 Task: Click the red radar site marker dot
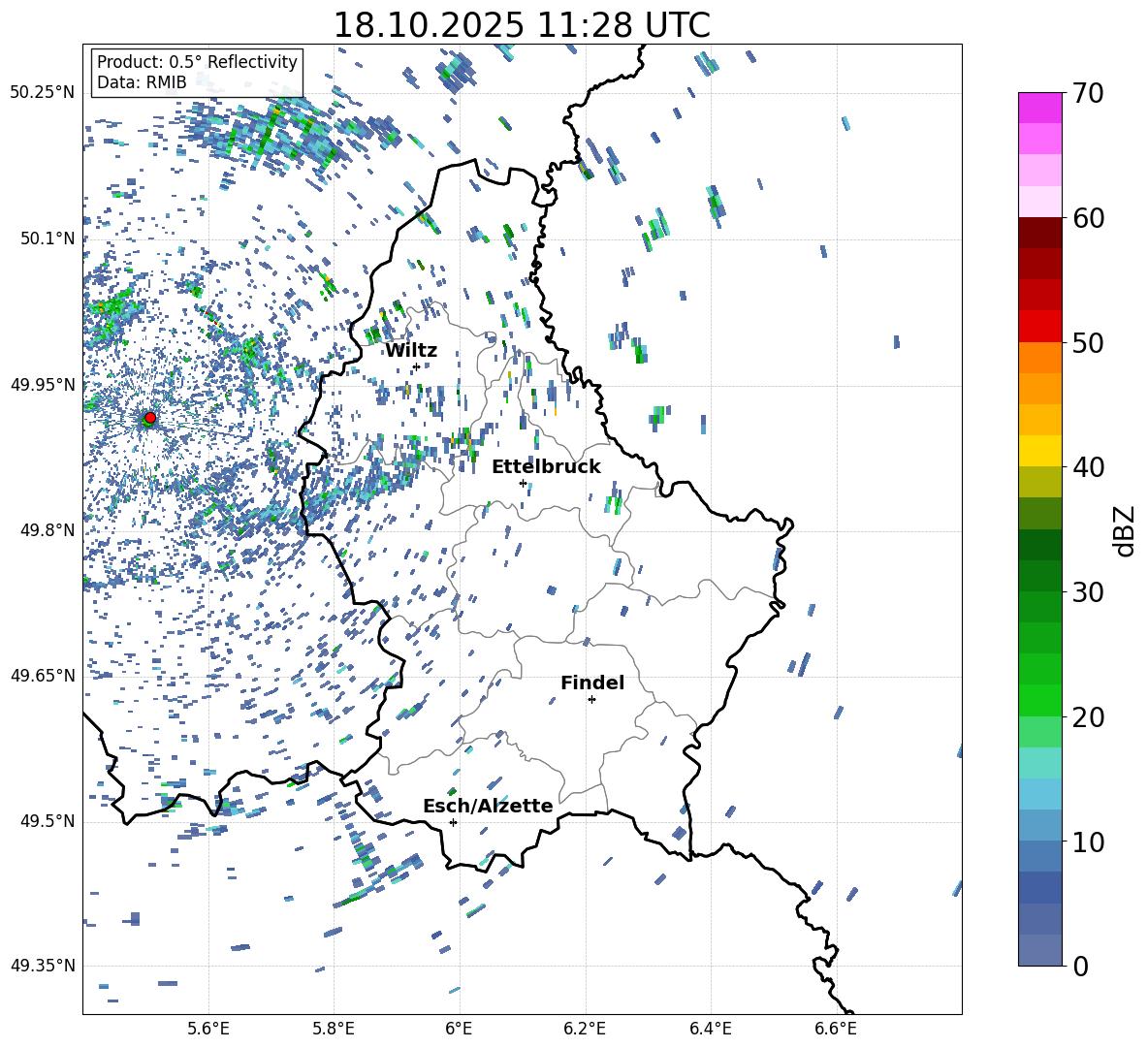[150, 418]
